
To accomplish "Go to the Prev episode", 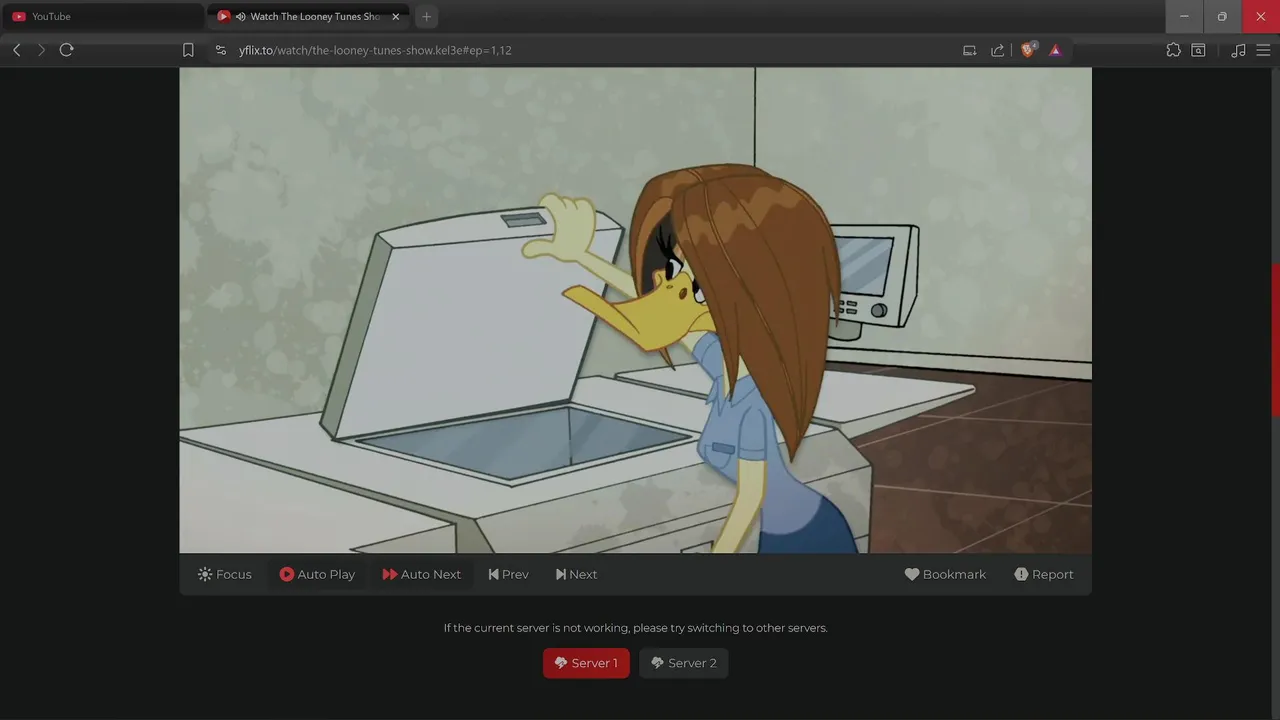I will (508, 574).
